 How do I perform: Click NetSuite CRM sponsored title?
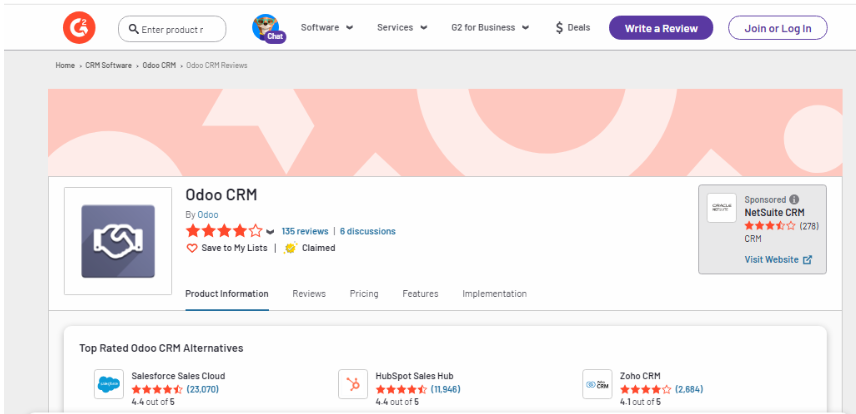[x=775, y=213]
